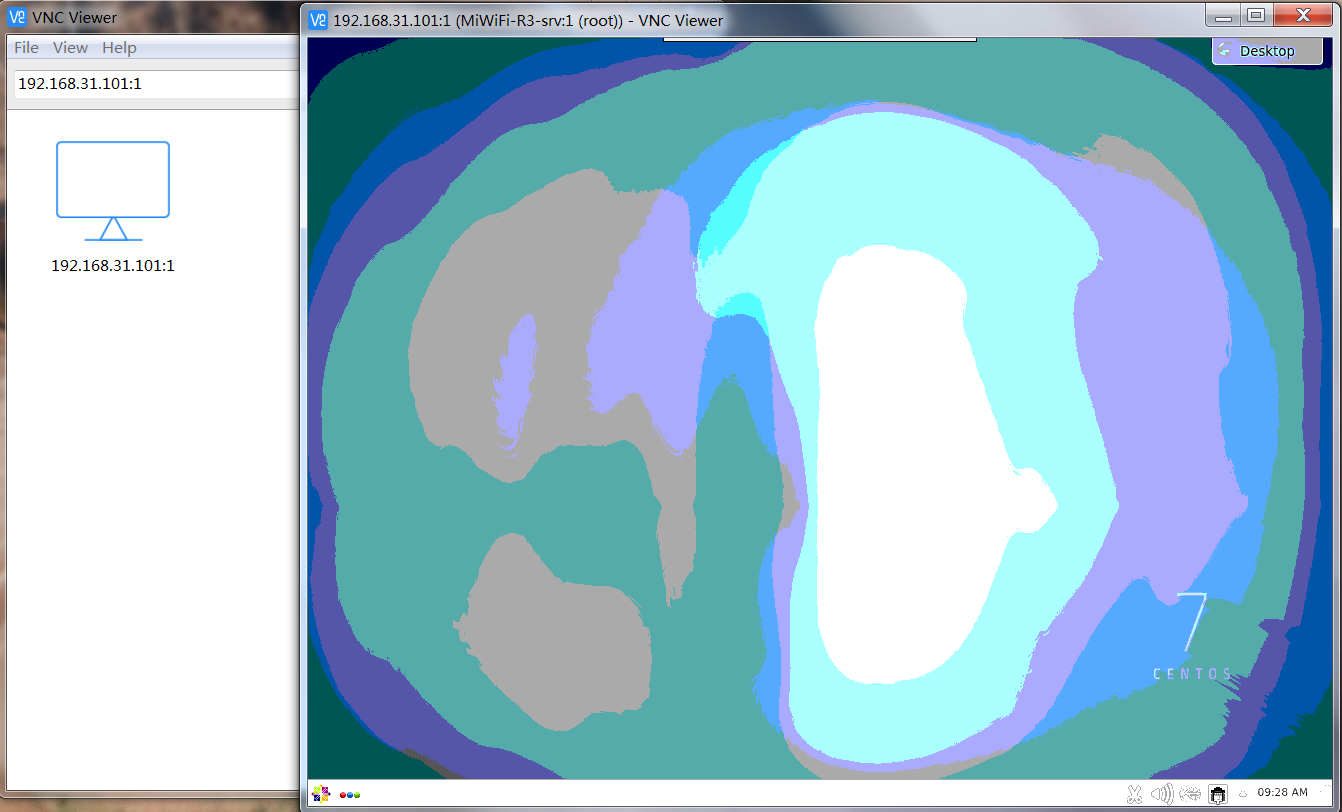Click the three colored dots panel icon

coord(350,795)
